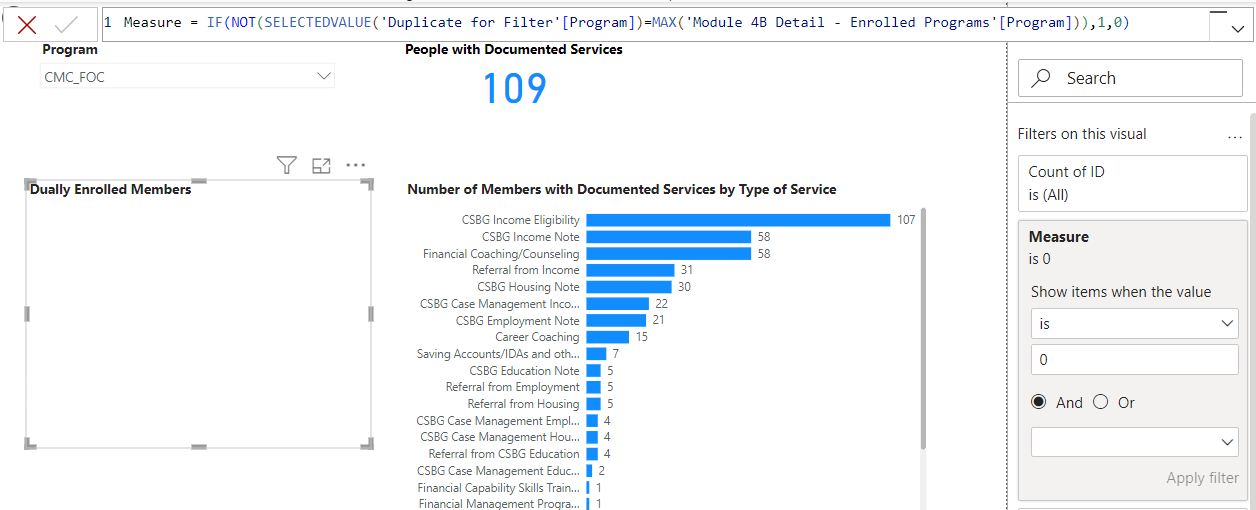The width and height of the screenshot is (1256, 510).
Task: Open ellipsis next to Filters on this visual
Action: click(1235, 135)
